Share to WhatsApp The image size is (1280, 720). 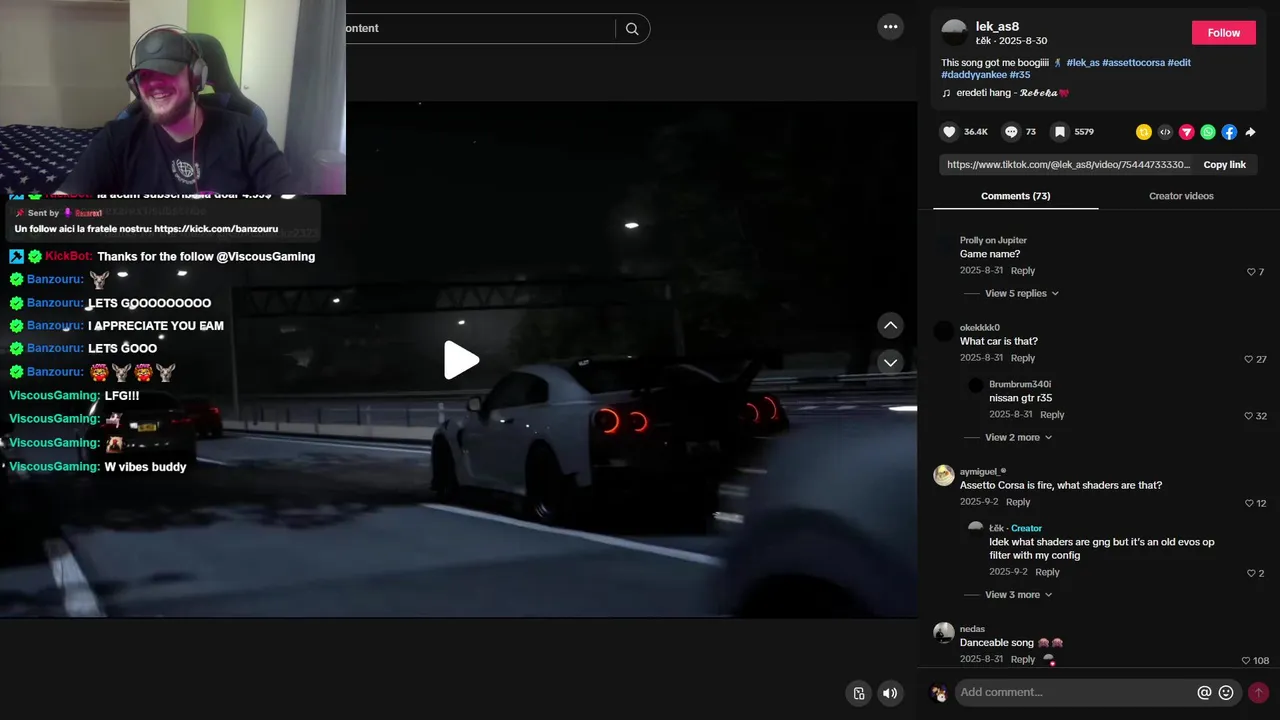pyautogui.click(x=1208, y=132)
